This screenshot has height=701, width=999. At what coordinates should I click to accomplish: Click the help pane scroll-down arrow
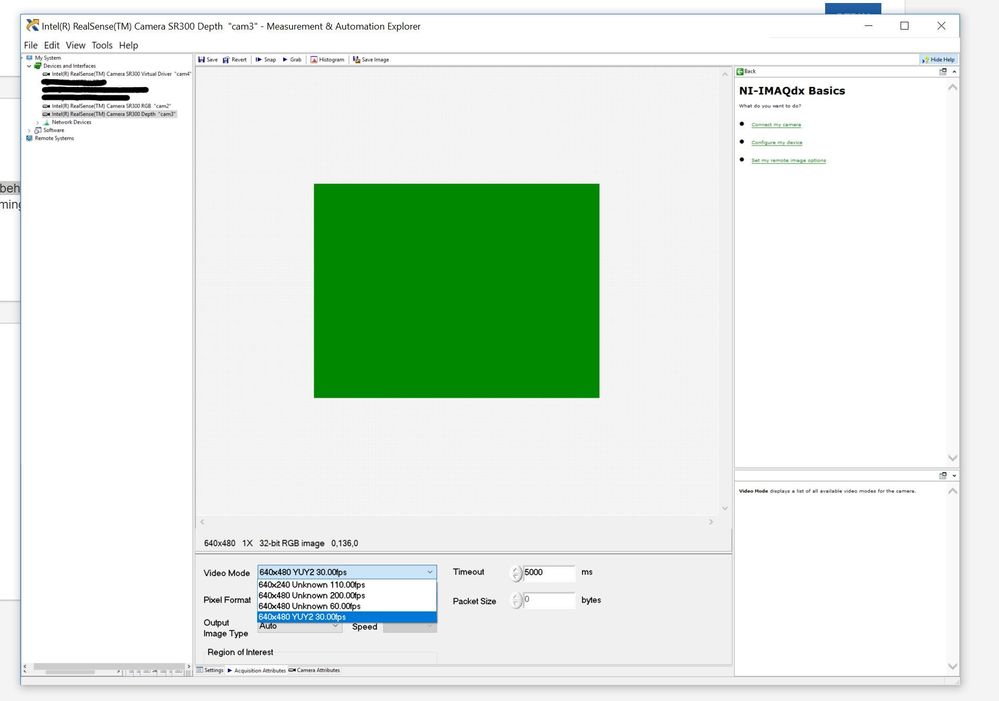(x=952, y=458)
